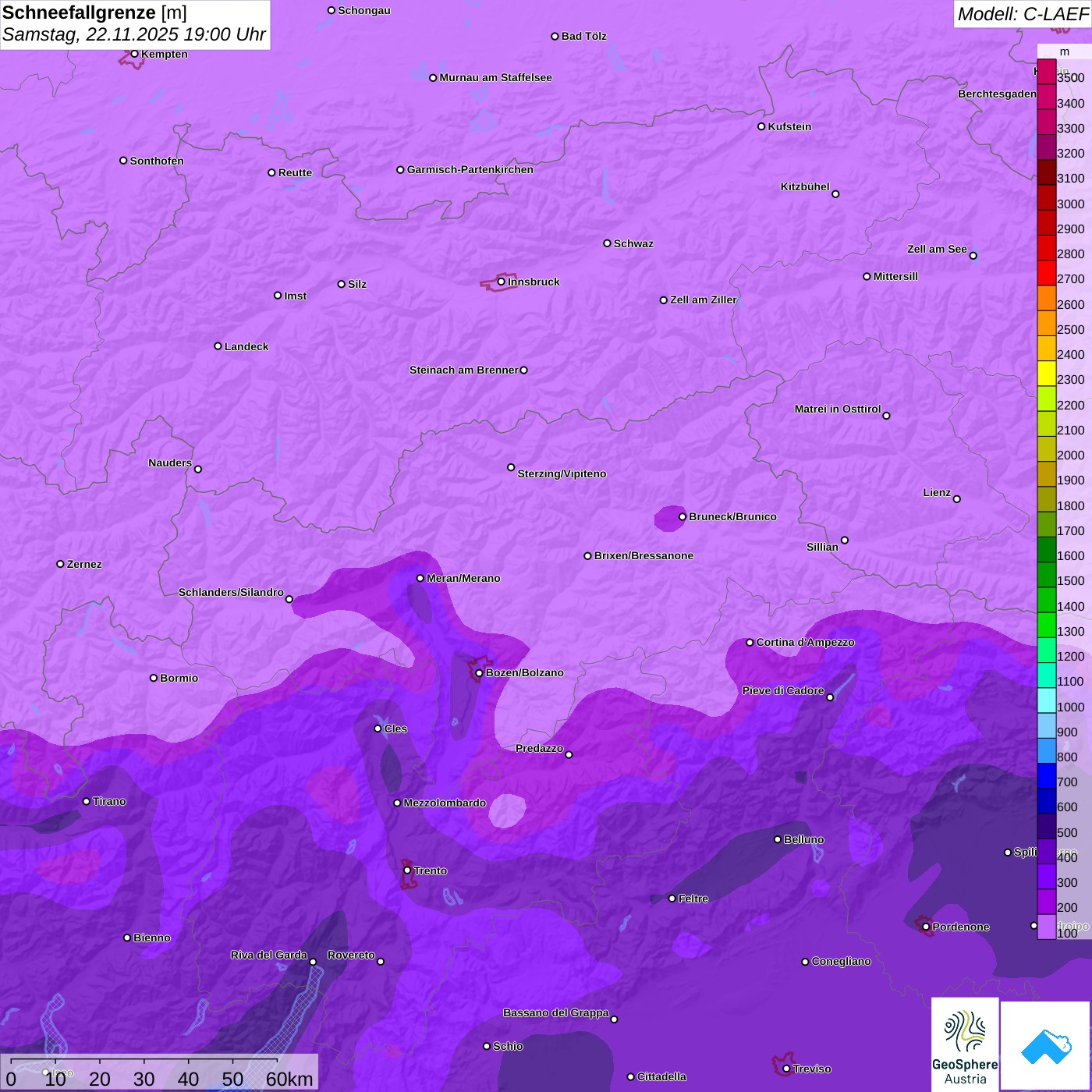Click the Garmisch-Partenkirchen label
The image size is (1092, 1092).
(470, 169)
